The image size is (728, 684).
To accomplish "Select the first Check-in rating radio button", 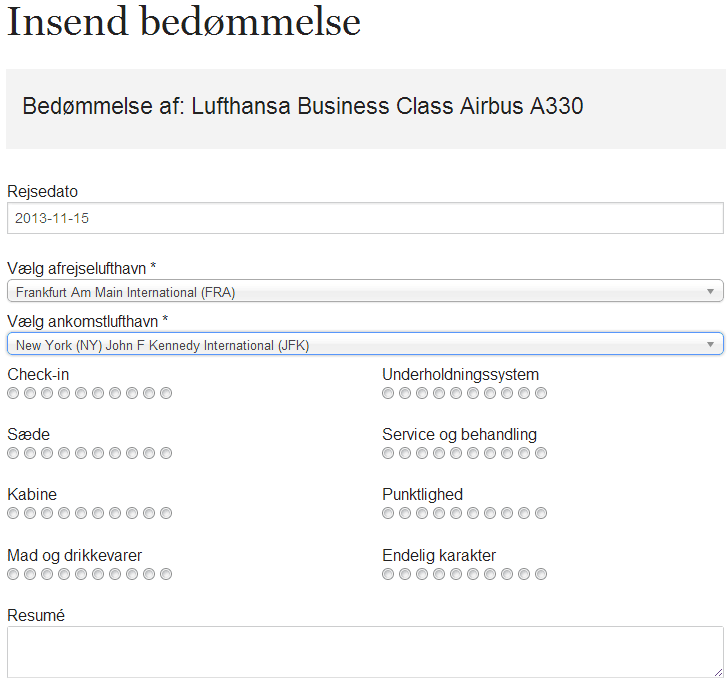I will pos(13,393).
